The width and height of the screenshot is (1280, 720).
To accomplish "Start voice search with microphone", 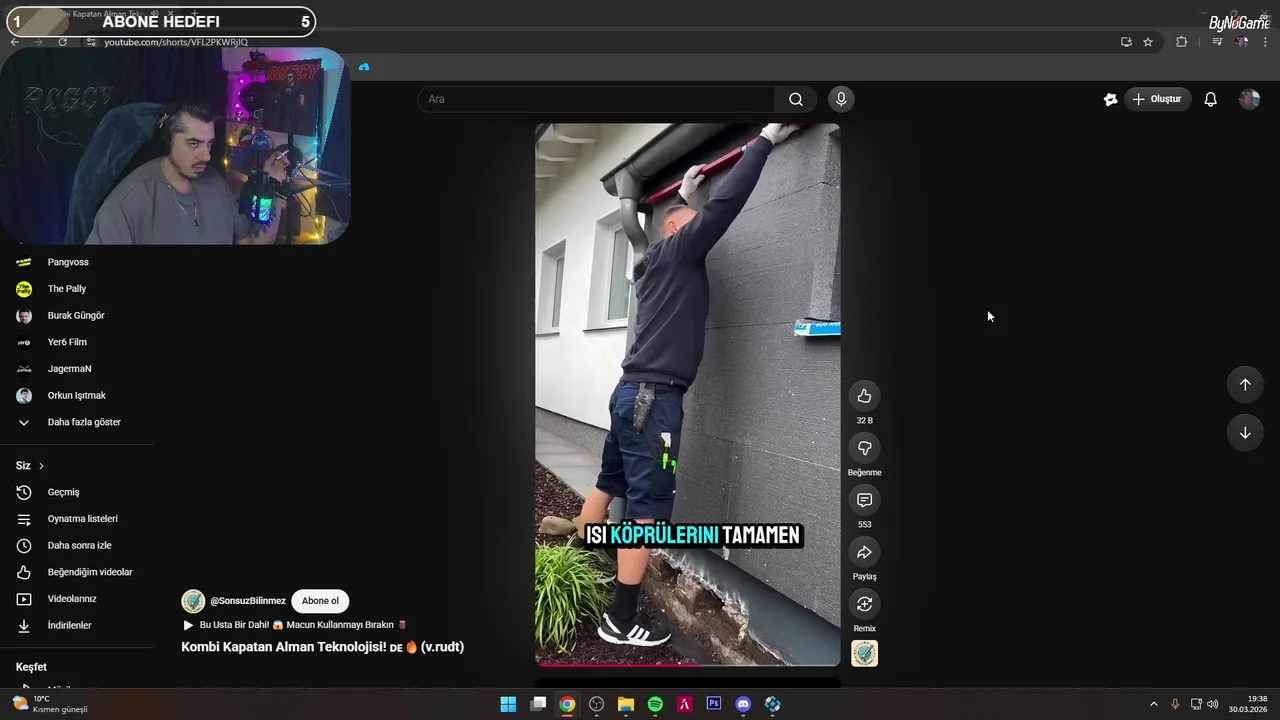I will coord(841,99).
